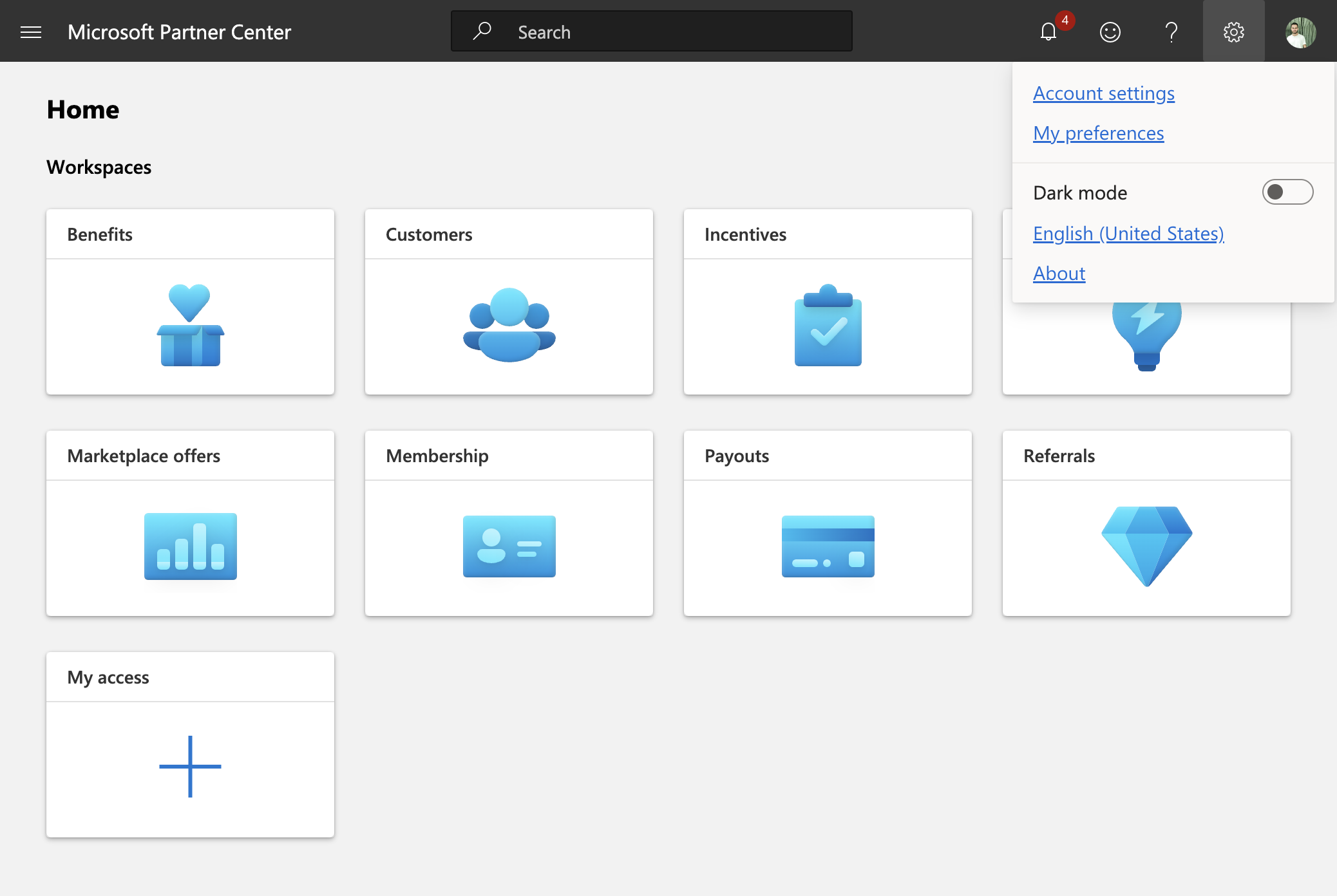Click the feedback smiley icon

(x=1110, y=32)
